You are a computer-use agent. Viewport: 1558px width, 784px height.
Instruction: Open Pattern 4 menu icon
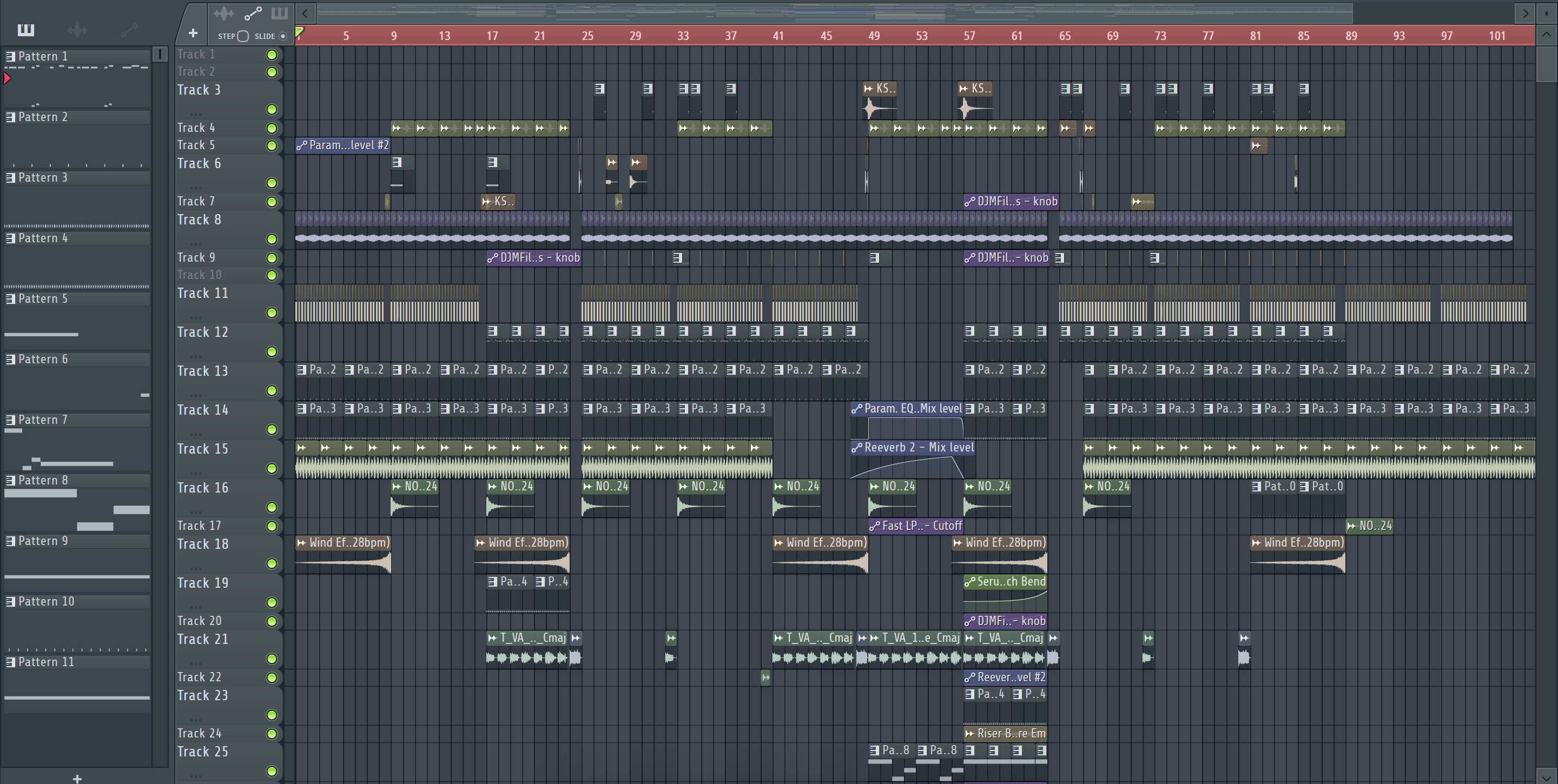(x=10, y=238)
